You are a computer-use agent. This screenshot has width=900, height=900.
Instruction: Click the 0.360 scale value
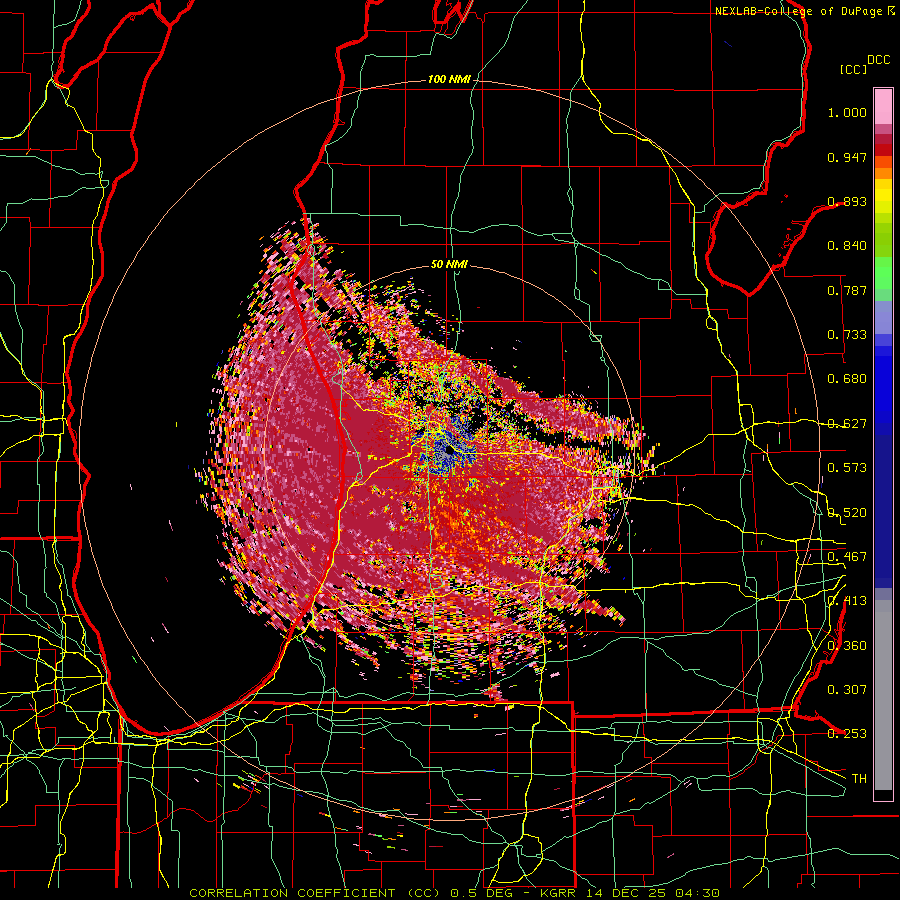847,646
